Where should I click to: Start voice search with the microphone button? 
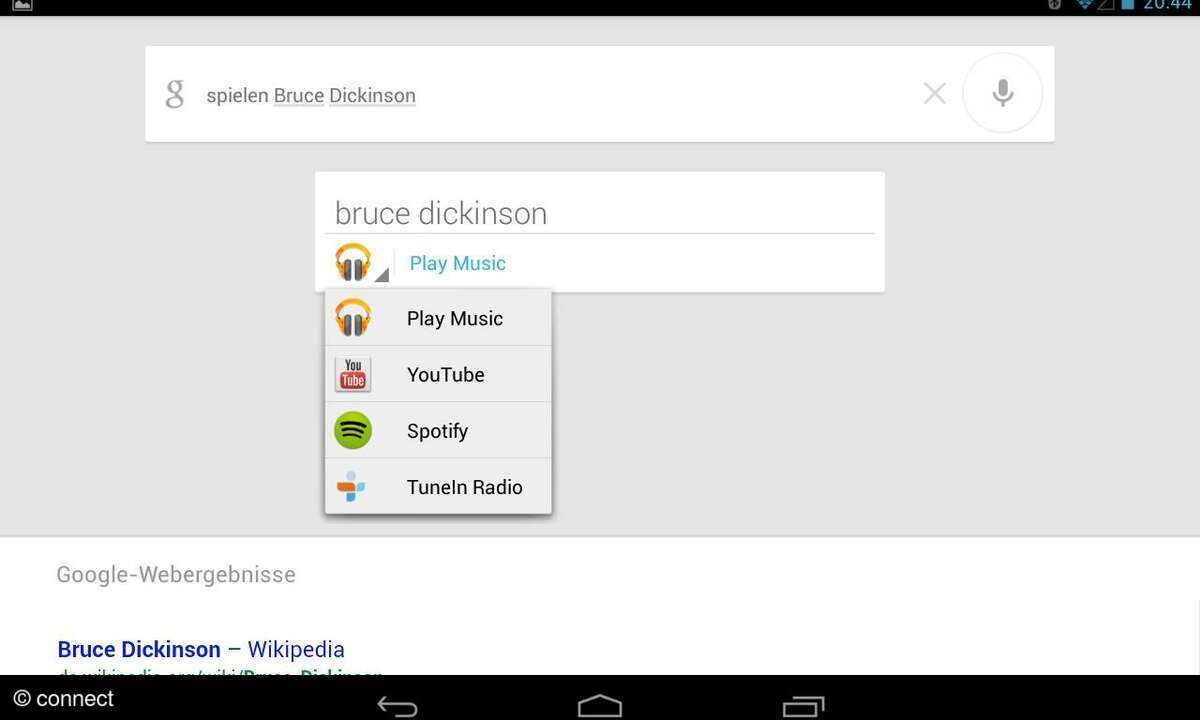[1002, 93]
